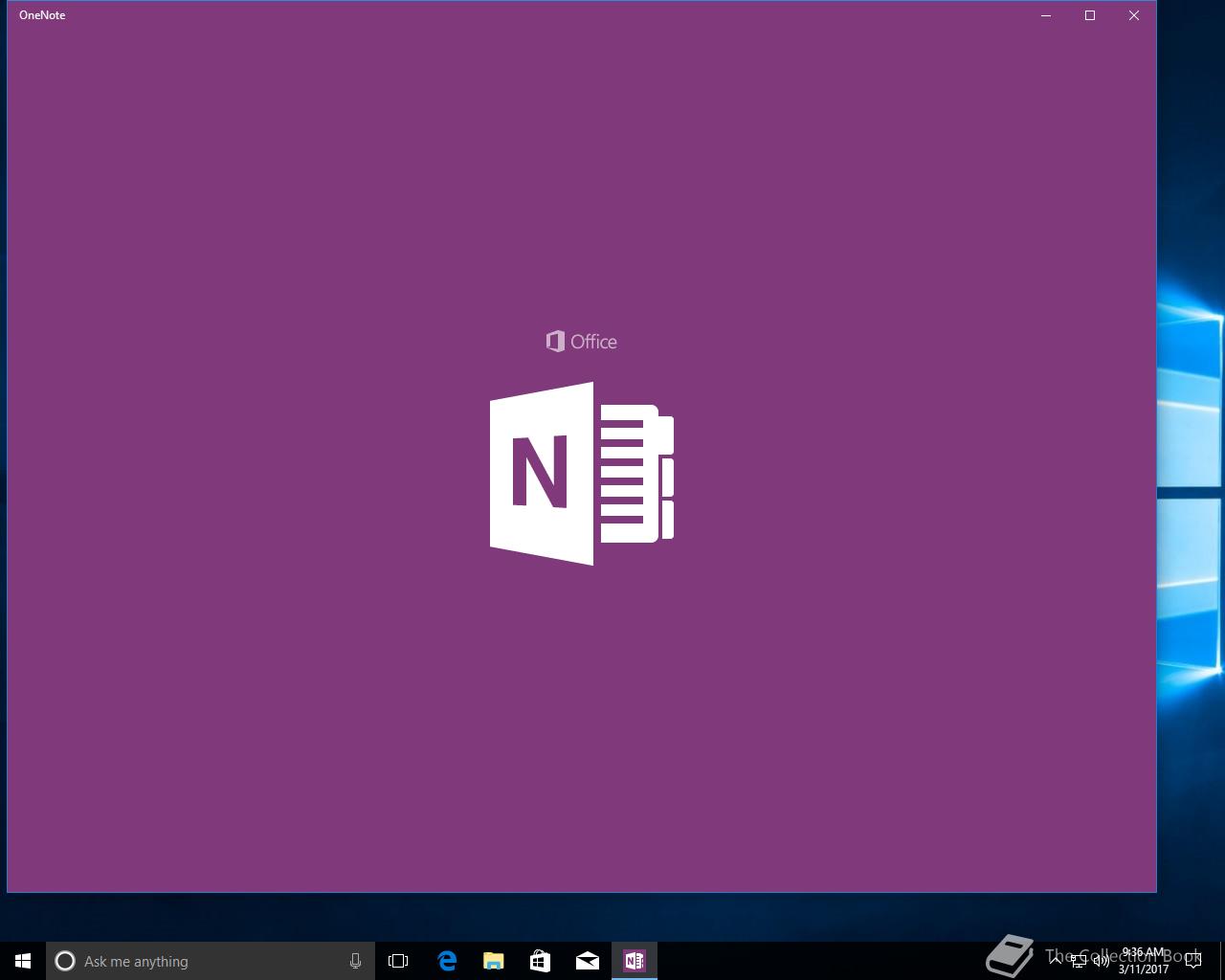The width and height of the screenshot is (1225, 980).
Task: Open the Action Center notifications icon
Action: pyautogui.click(x=1192, y=961)
